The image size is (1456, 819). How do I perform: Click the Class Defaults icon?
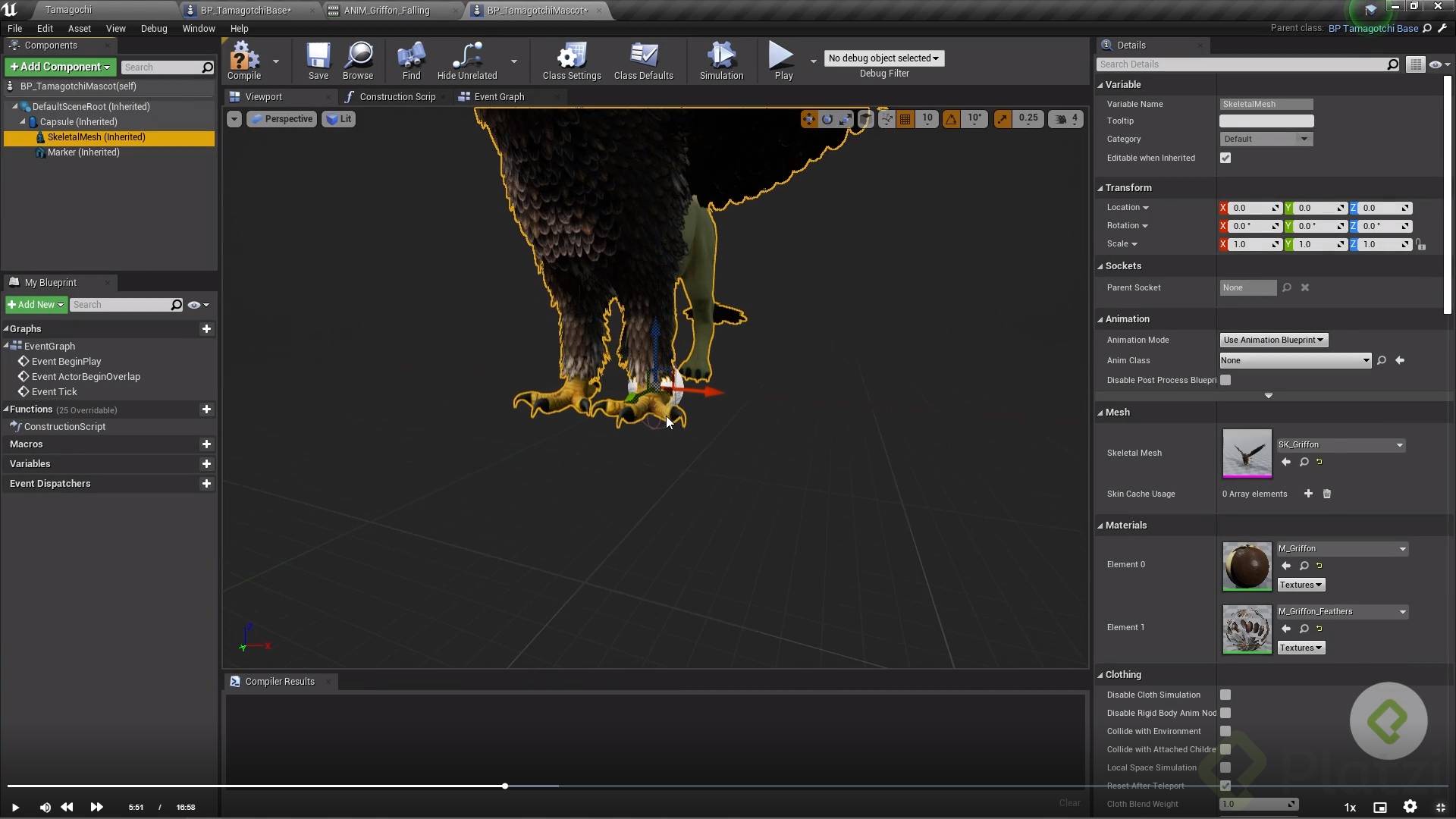643,60
